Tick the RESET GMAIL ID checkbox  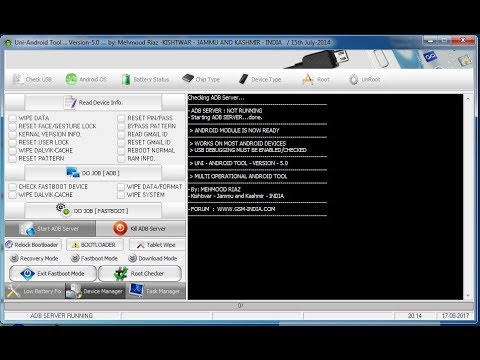121,142
